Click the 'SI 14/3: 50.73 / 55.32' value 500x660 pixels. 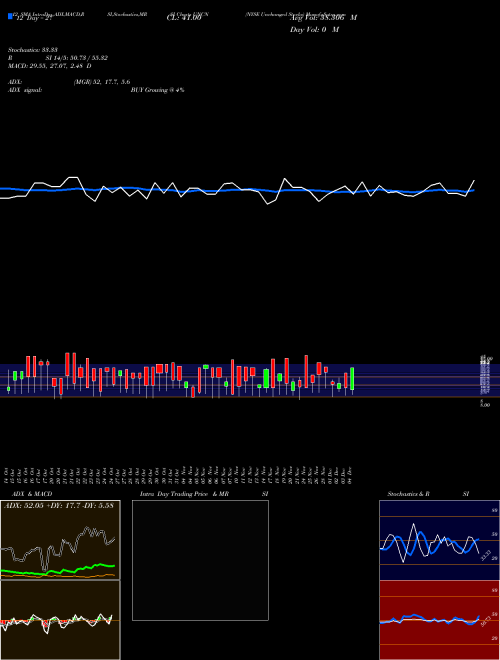click(x=77, y=58)
